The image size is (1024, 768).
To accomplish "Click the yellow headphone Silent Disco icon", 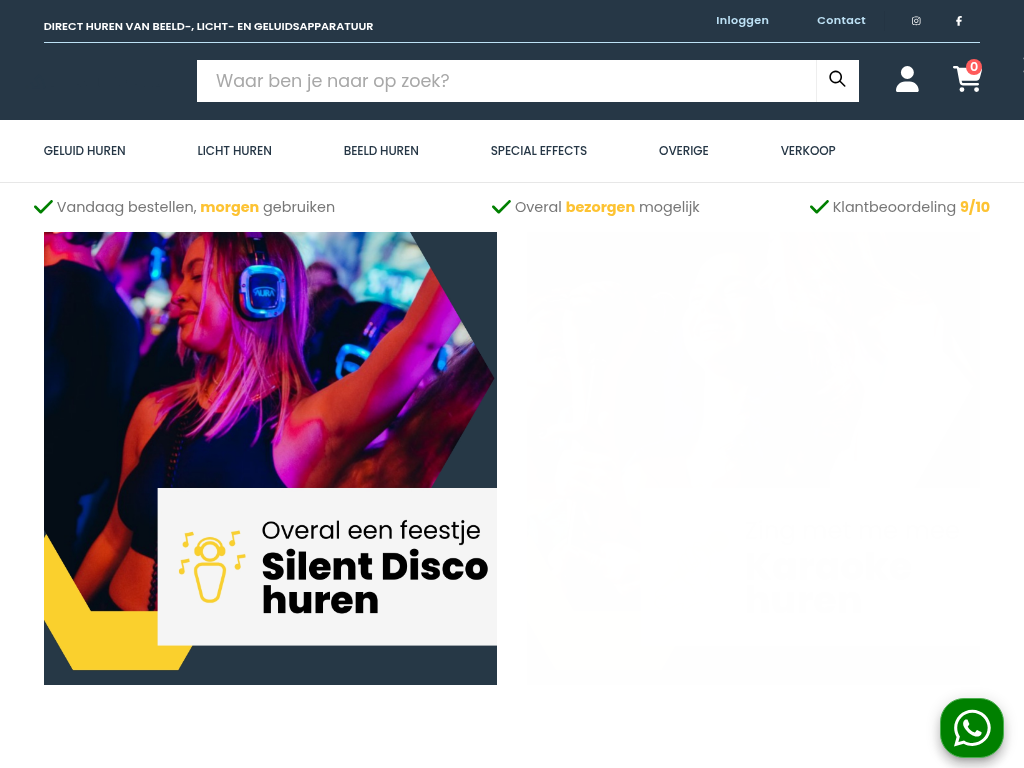I will coord(211,566).
